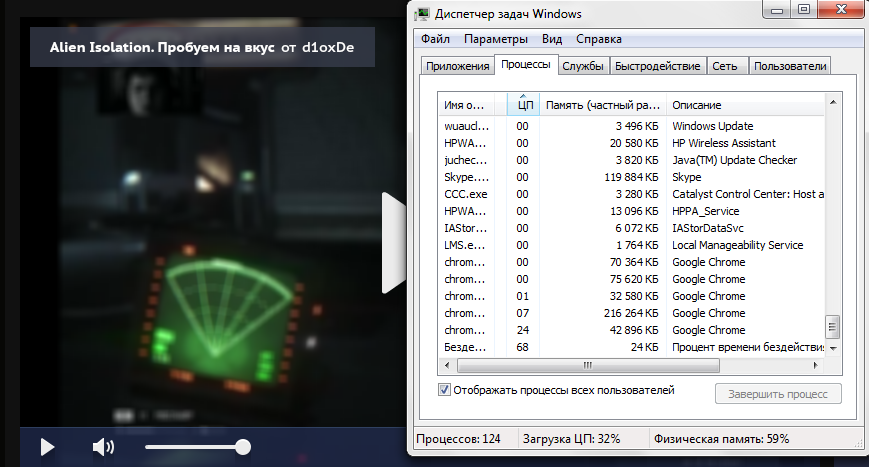Sort by the Память column header

click(602, 105)
